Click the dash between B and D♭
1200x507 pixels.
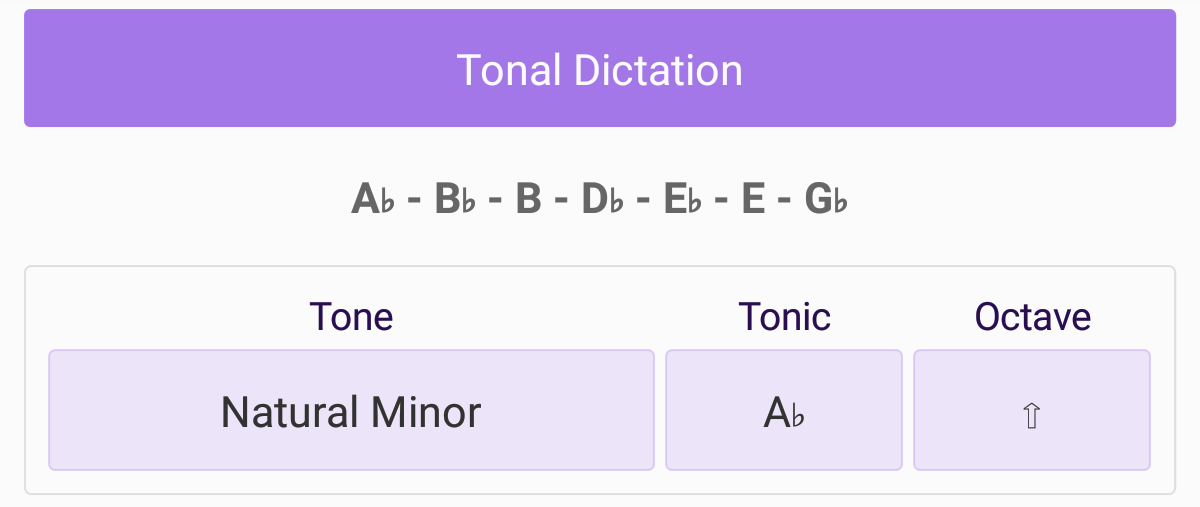[x=561, y=201]
